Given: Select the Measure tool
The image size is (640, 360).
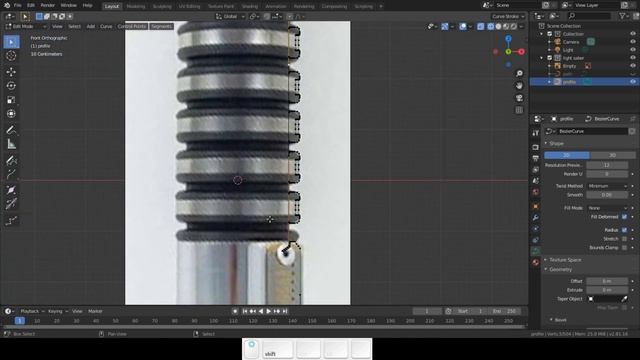Looking at the screenshot, I should 11,144.
